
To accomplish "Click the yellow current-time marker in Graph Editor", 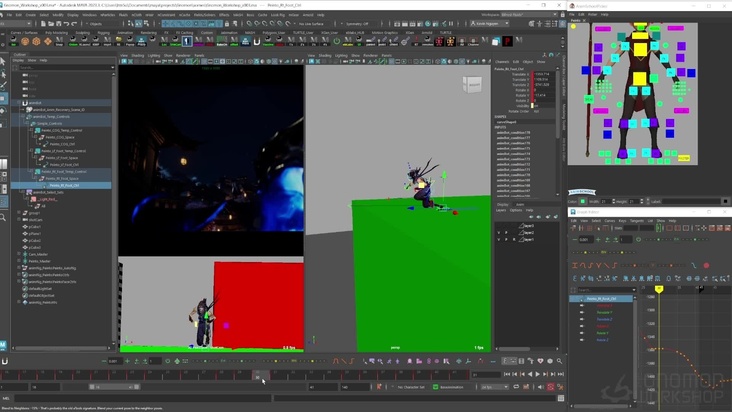I will [x=659, y=289].
